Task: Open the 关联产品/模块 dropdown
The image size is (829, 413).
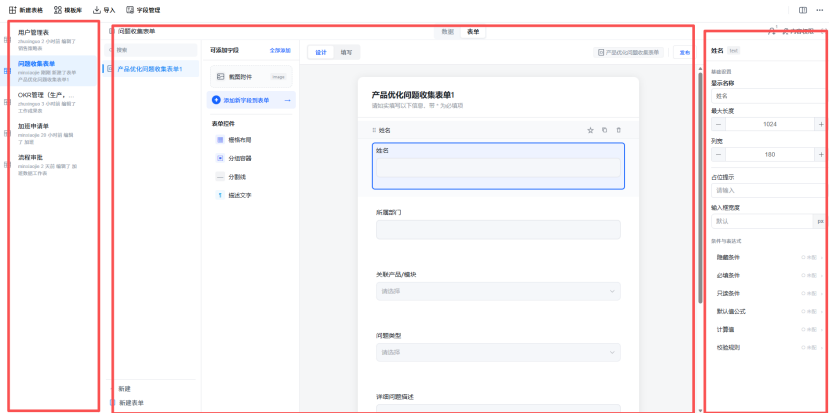Action: tap(498, 291)
